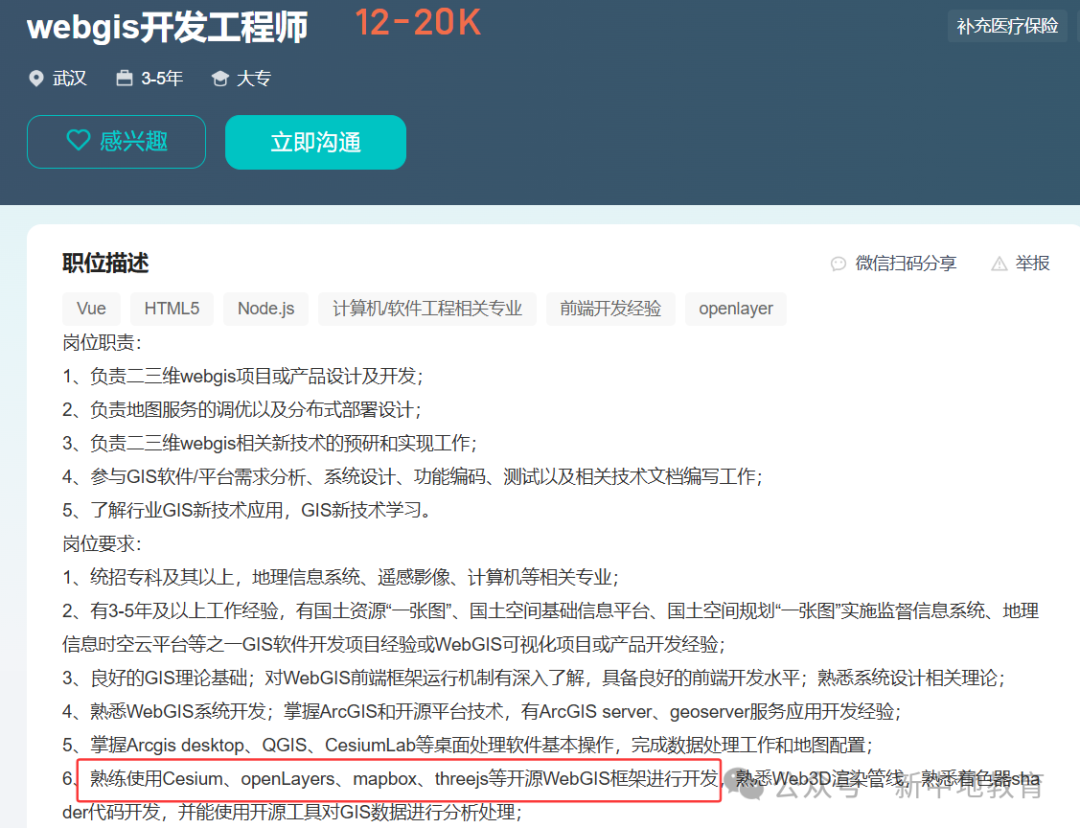Viewport: 1080px width, 828px height.
Task: Click the 岗位职责: label
Action: (102, 342)
